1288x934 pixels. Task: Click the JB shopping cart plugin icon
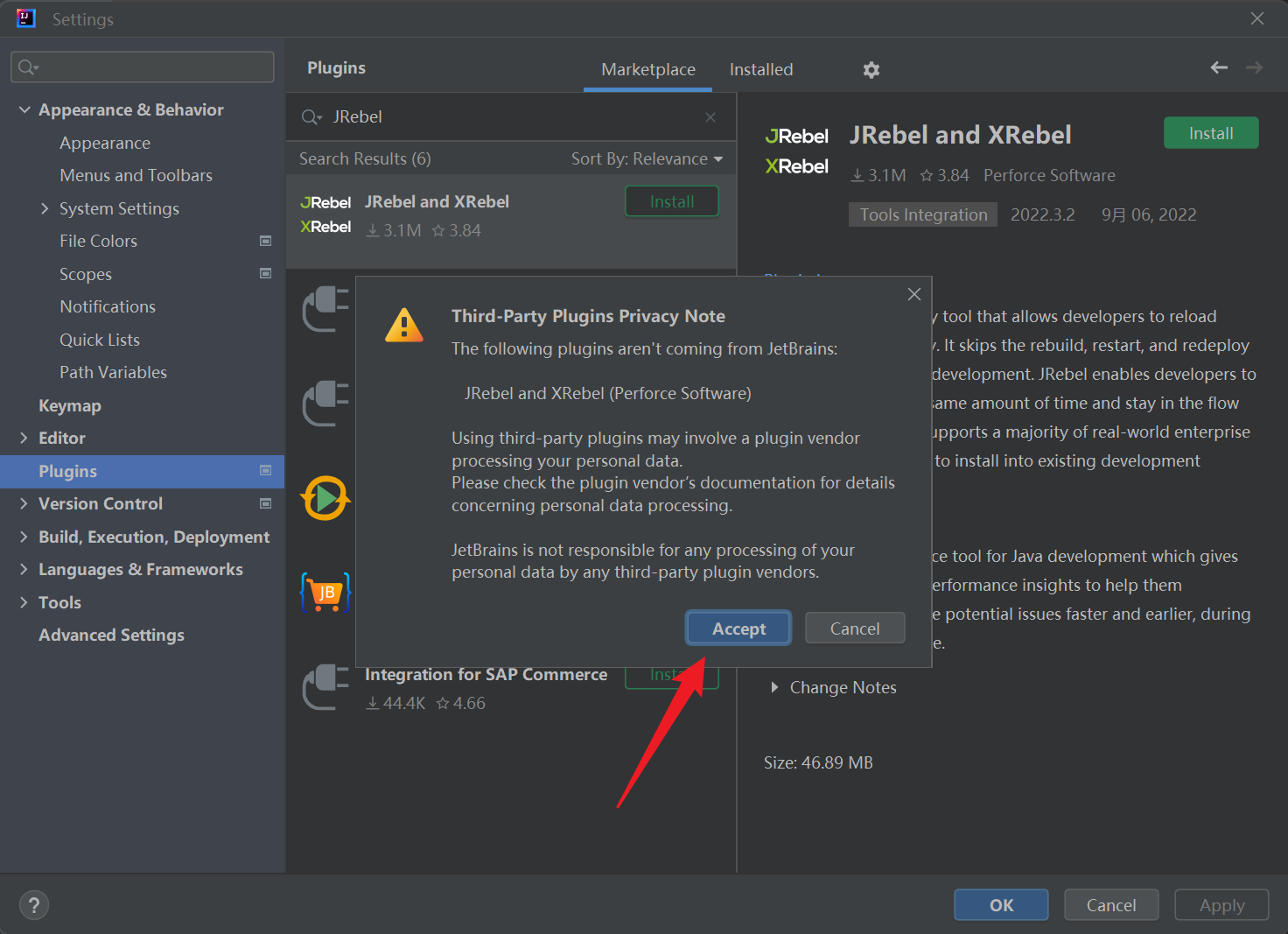pos(325,593)
